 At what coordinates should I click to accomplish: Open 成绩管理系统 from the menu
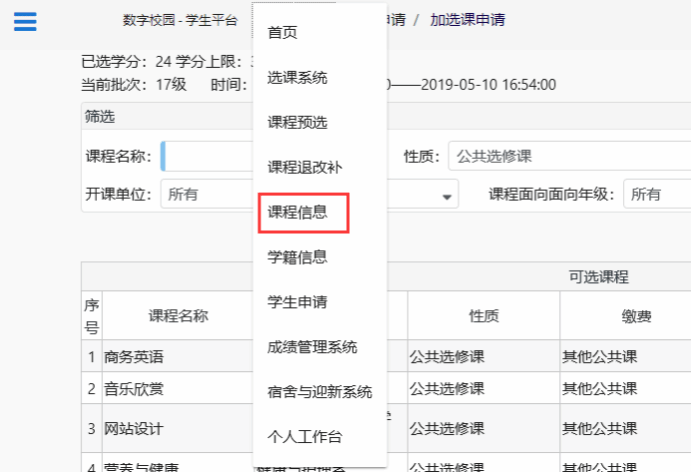click(312, 348)
